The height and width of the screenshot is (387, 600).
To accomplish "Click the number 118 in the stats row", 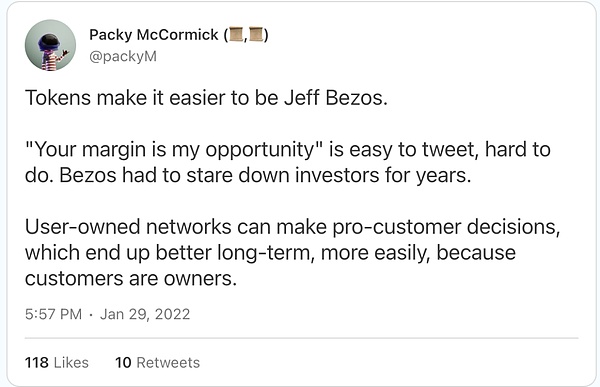I will [x=37, y=363].
